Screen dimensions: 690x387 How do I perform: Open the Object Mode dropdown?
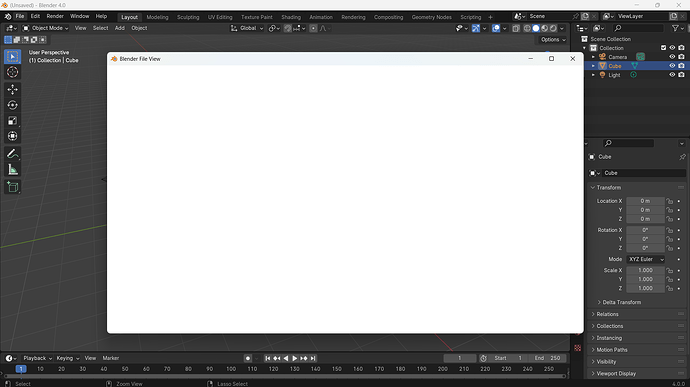[x=45, y=28]
